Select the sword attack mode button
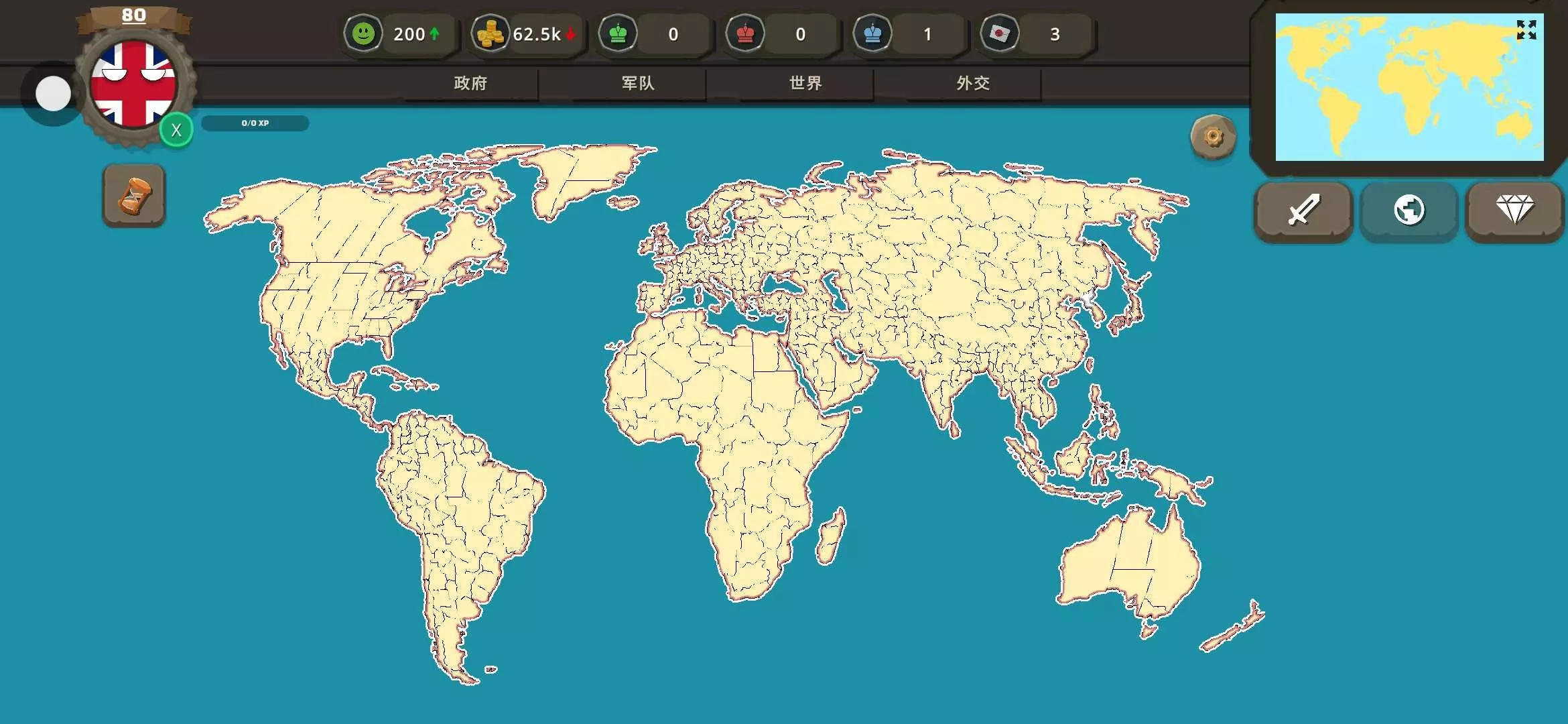This screenshot has height=724, width=1568. pos(1303,210)
